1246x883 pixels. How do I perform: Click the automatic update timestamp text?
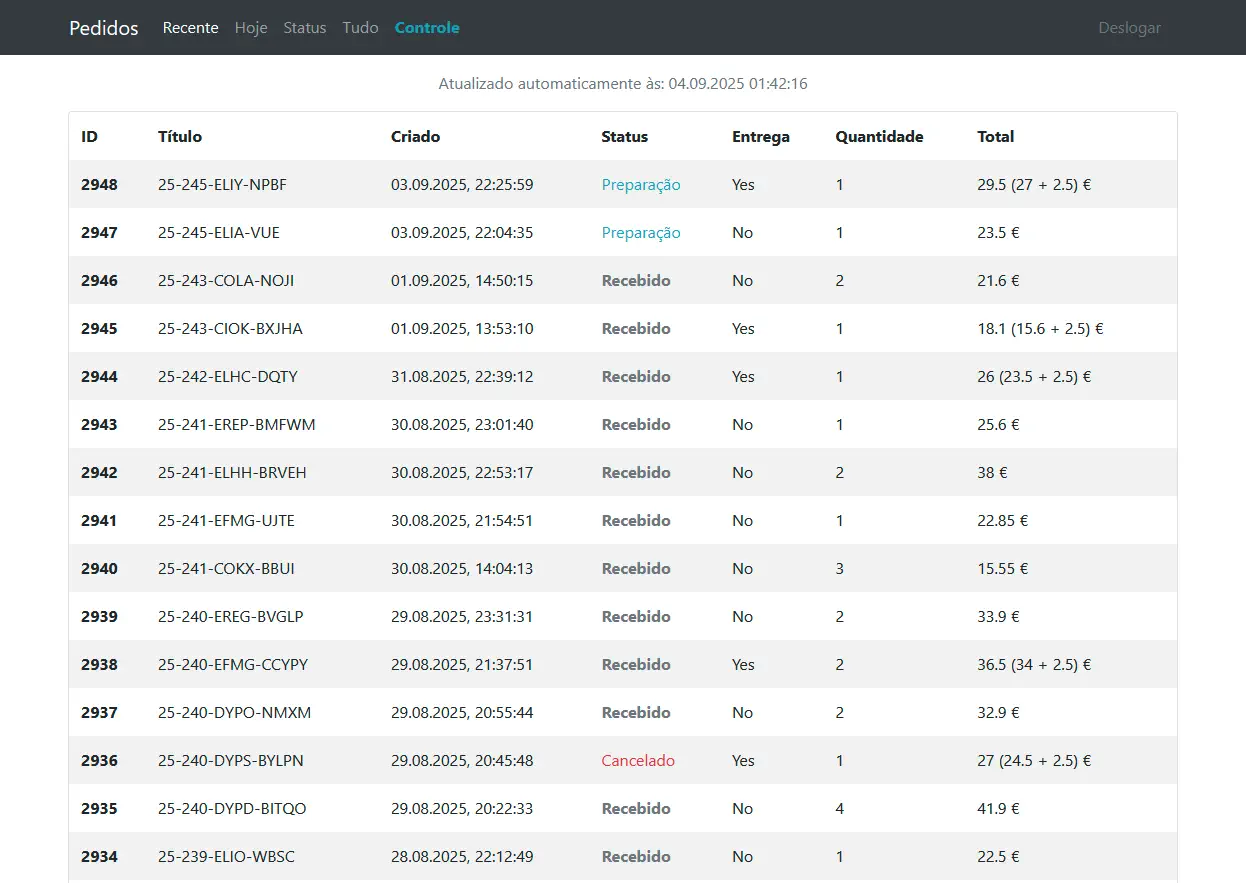[622, 84]
